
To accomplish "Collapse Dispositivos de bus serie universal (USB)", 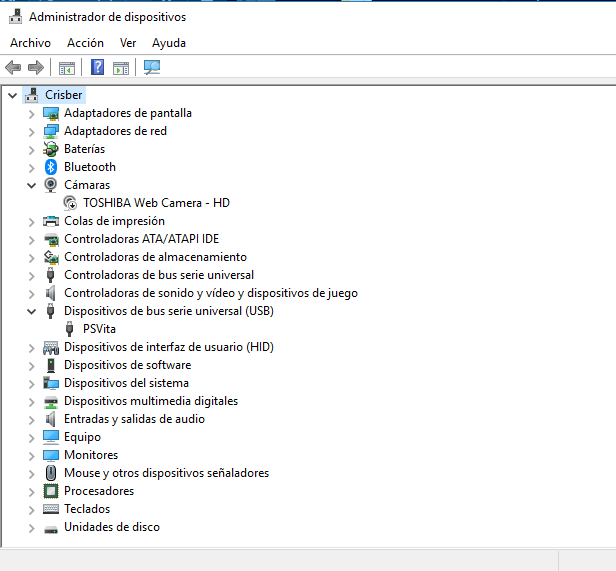I will (31, 312).
